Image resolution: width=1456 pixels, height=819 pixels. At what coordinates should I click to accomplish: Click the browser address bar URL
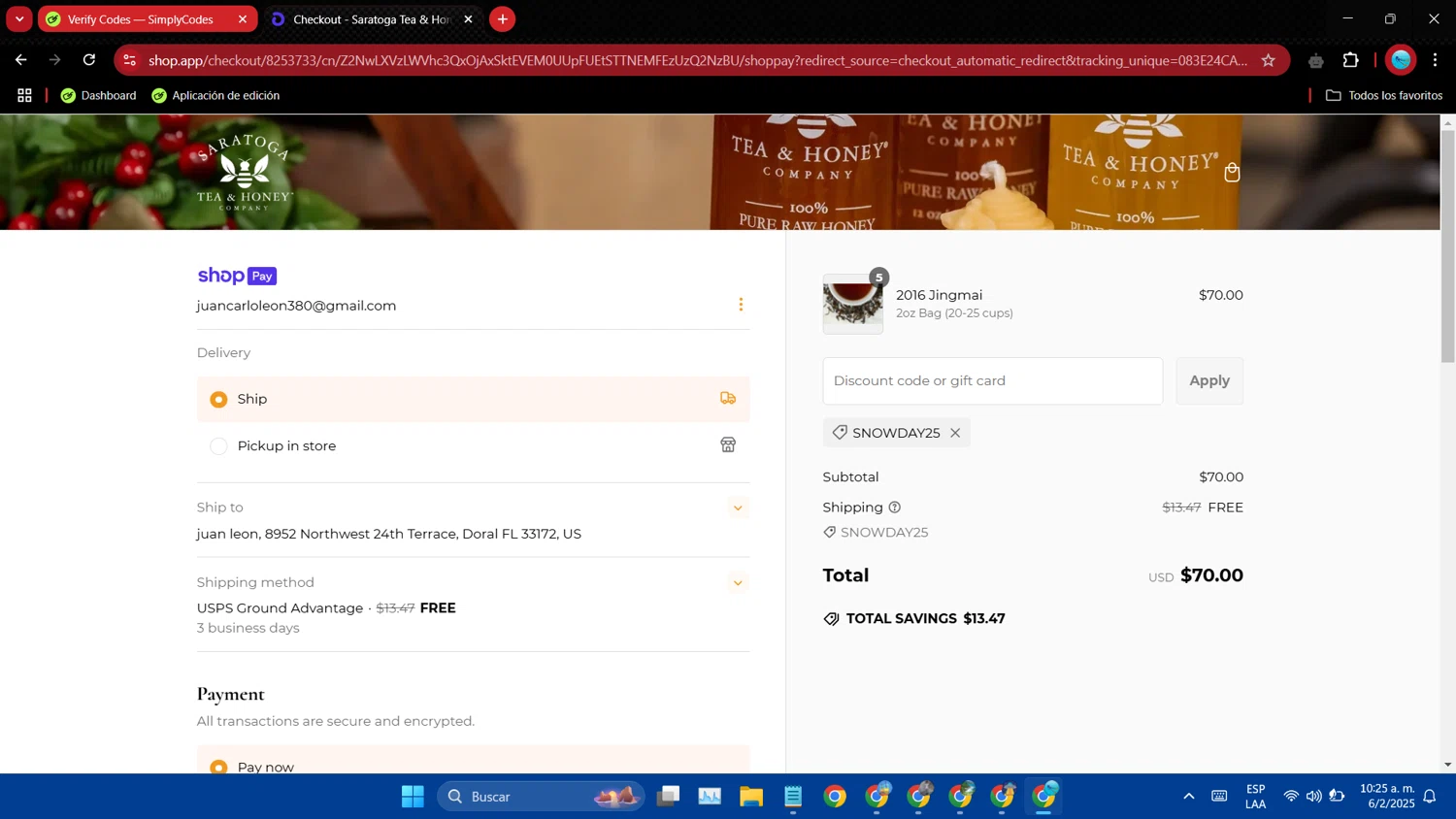point(697,60)
